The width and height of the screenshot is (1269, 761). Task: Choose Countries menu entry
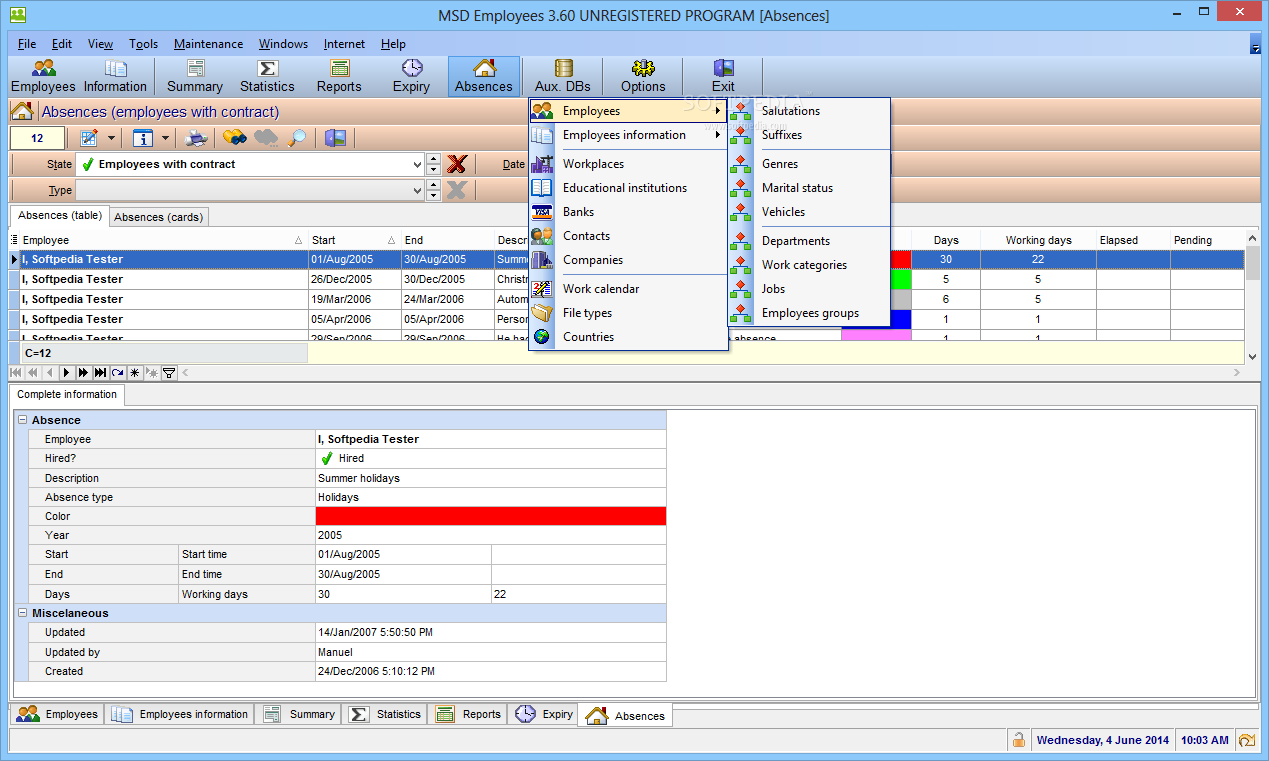[627, 337]
